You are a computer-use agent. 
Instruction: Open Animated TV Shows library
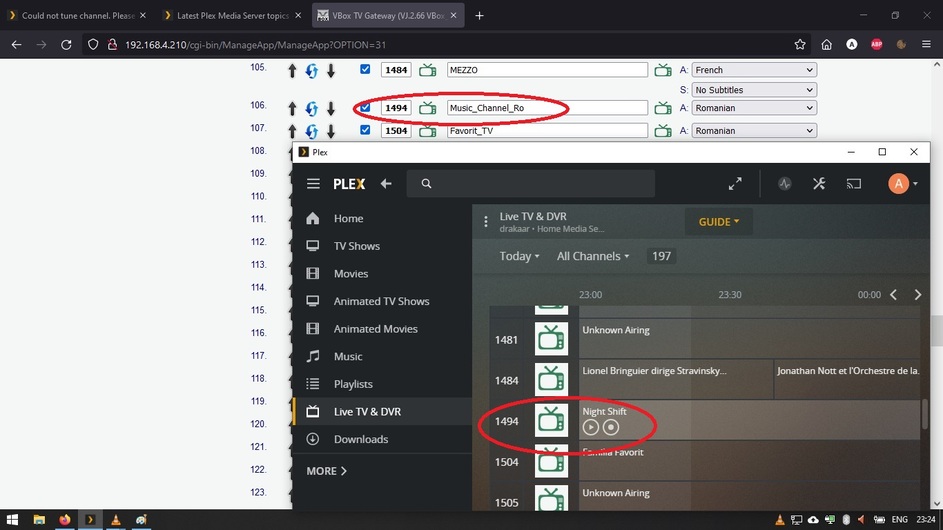tap(383, 301)
